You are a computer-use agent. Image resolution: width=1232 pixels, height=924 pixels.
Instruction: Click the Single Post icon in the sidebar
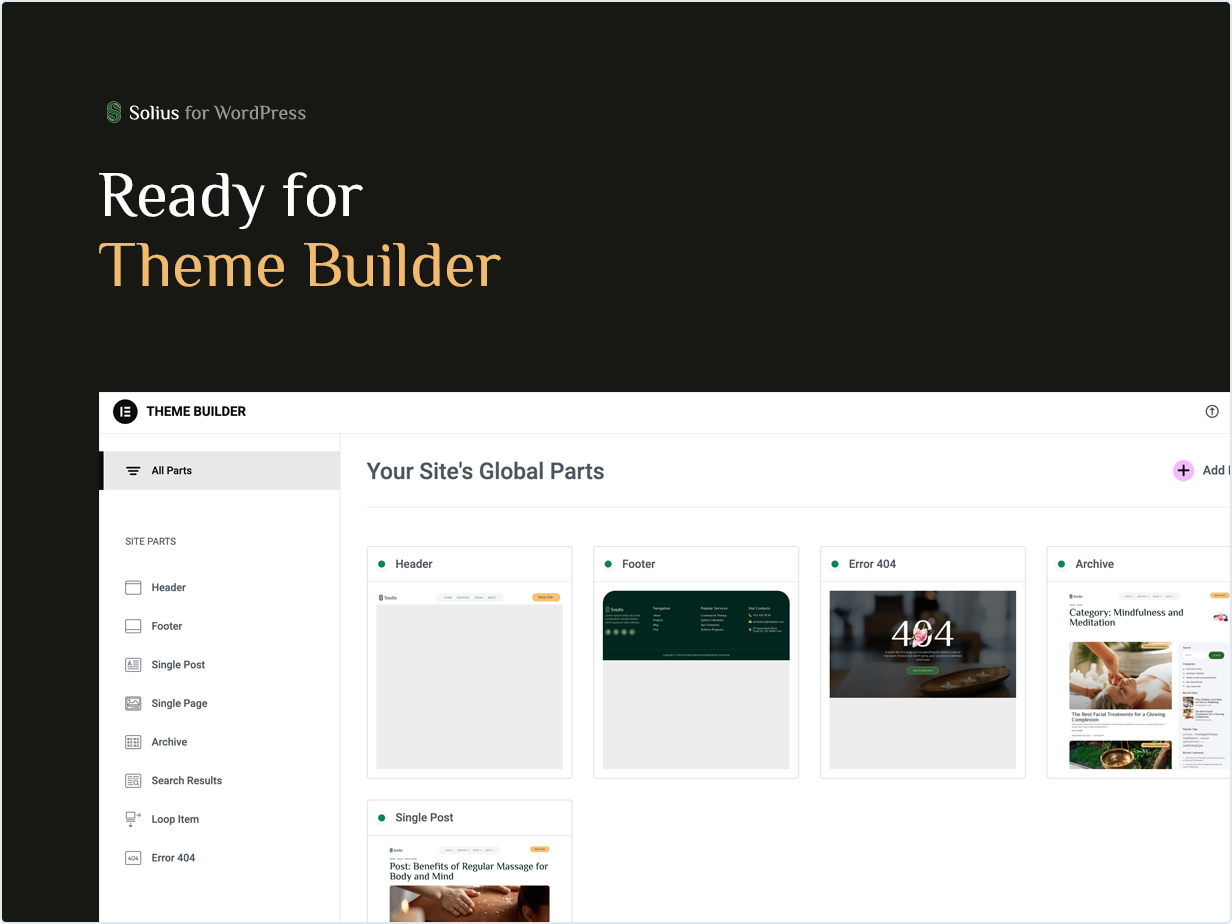133,665
